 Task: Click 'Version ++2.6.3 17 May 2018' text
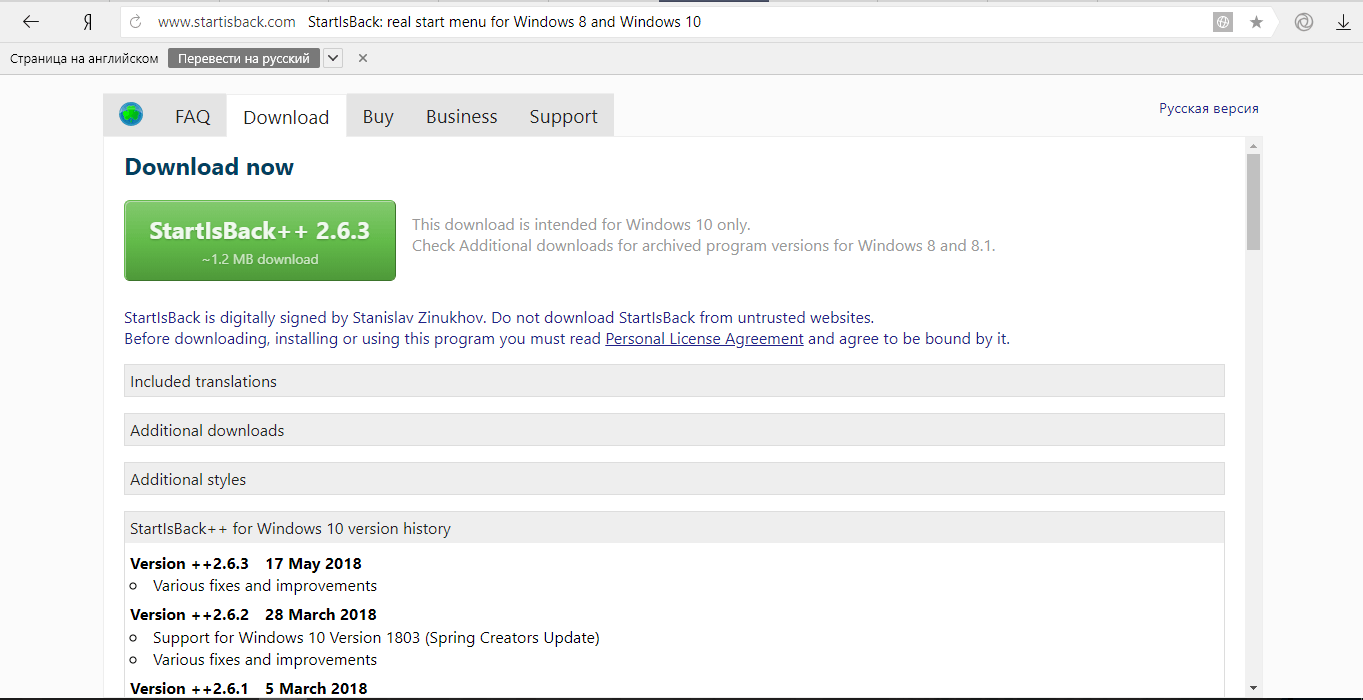(x=246, y=564)
